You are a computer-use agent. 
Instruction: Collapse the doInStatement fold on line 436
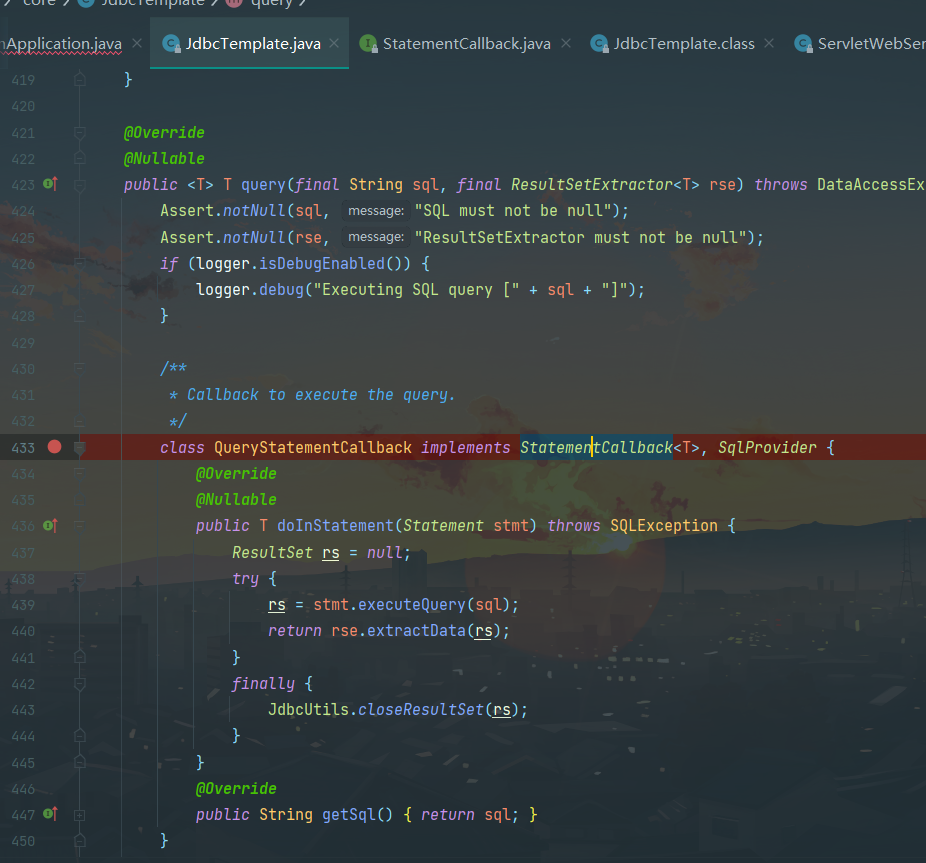click(x=80, y=526)
